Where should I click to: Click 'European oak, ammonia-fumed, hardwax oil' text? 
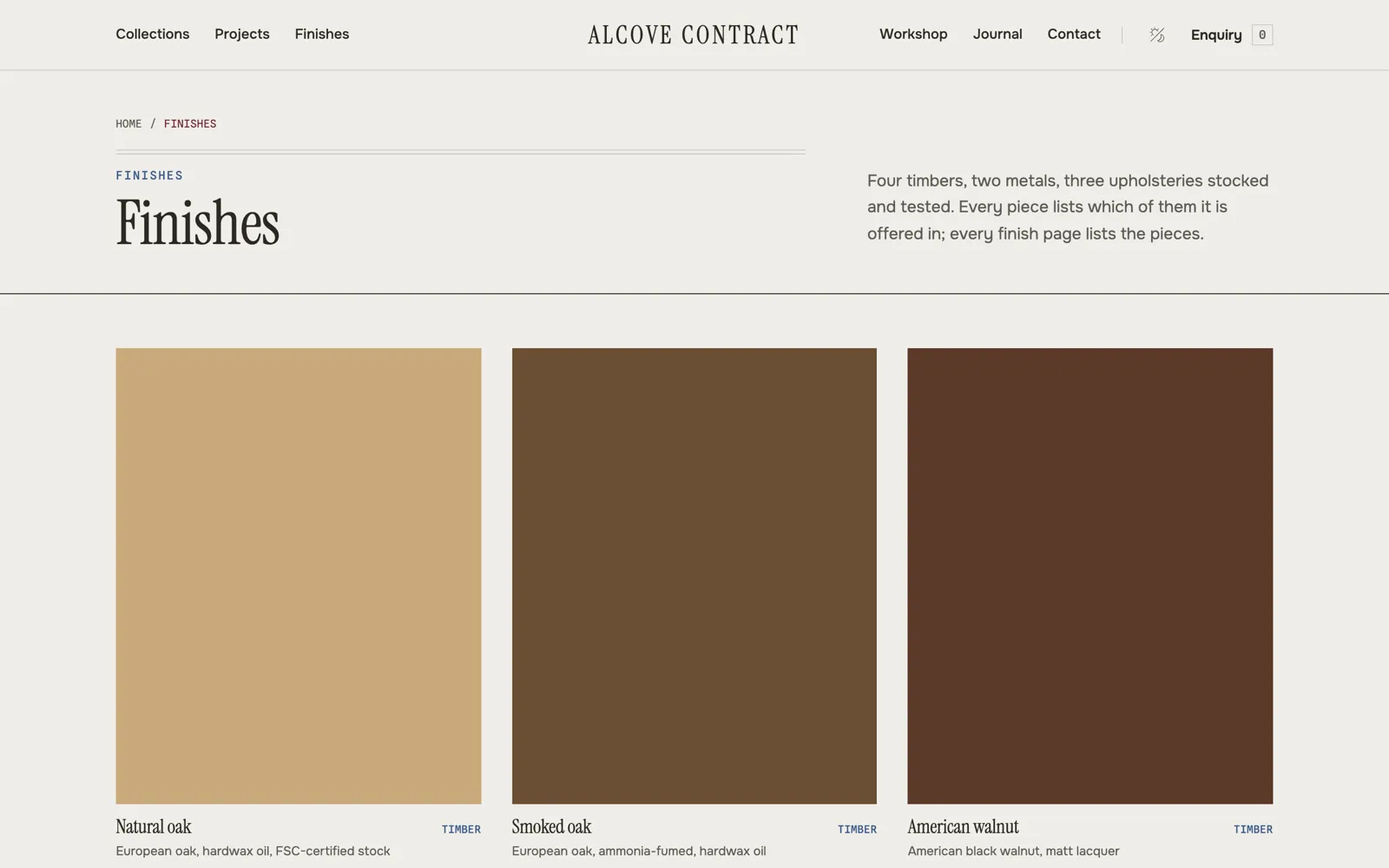coord(639,852)
